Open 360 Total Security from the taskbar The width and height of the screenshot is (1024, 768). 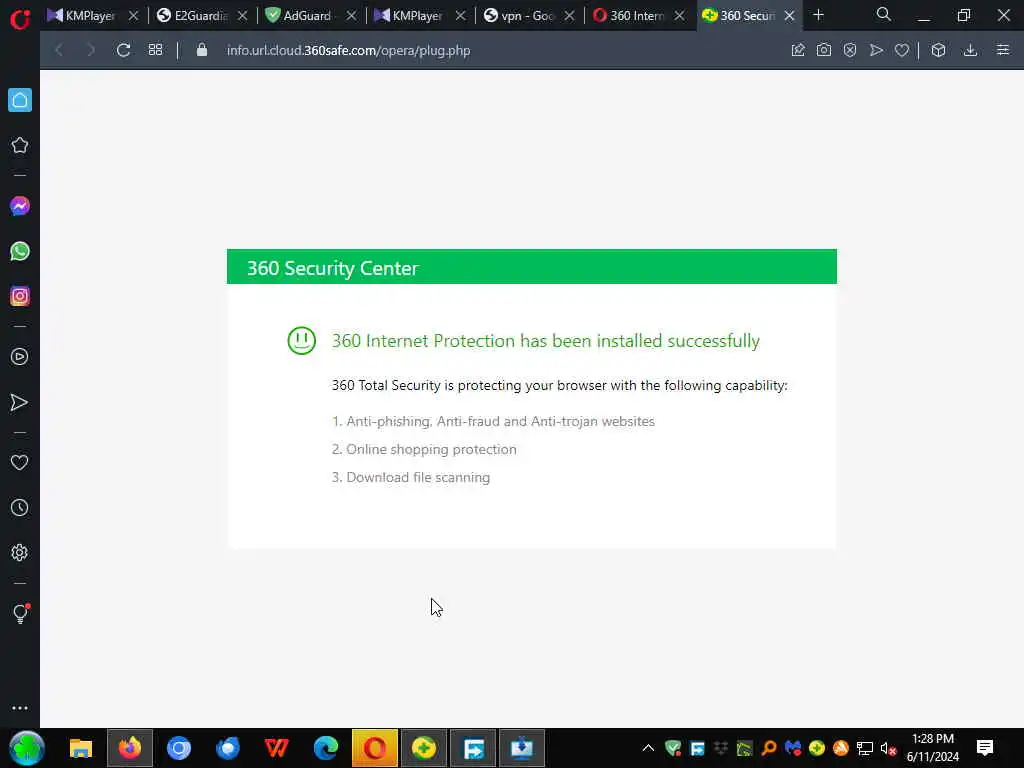point(424,748)
